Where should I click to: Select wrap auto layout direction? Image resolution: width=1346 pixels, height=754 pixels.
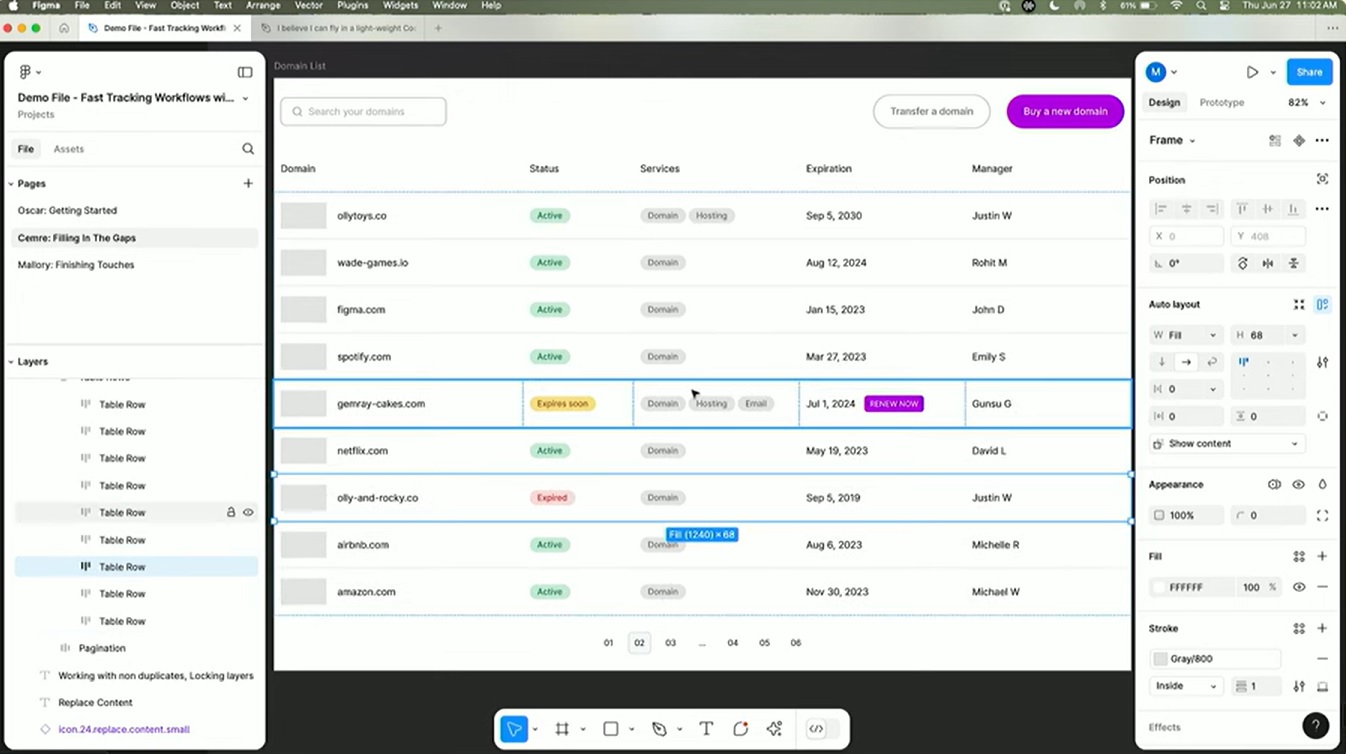click(x=1211, y=362)
